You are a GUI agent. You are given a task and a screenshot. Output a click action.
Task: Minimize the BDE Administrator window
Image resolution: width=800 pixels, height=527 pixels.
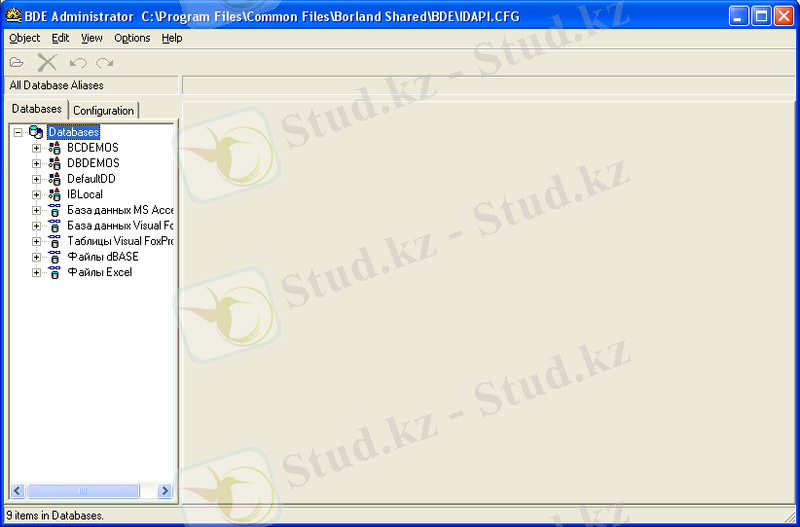pos(739,16)
